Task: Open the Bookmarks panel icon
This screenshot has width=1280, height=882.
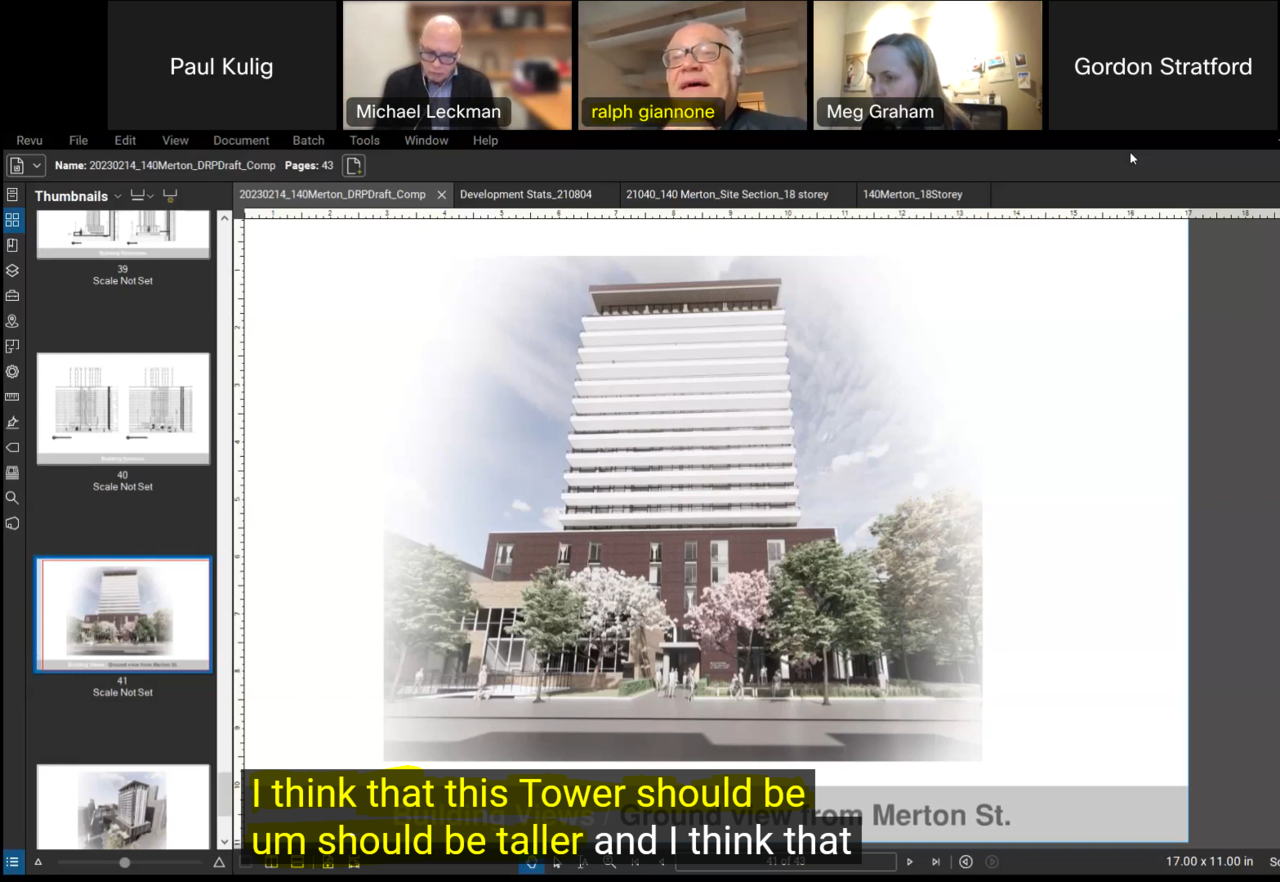Action: click(12, 245)
